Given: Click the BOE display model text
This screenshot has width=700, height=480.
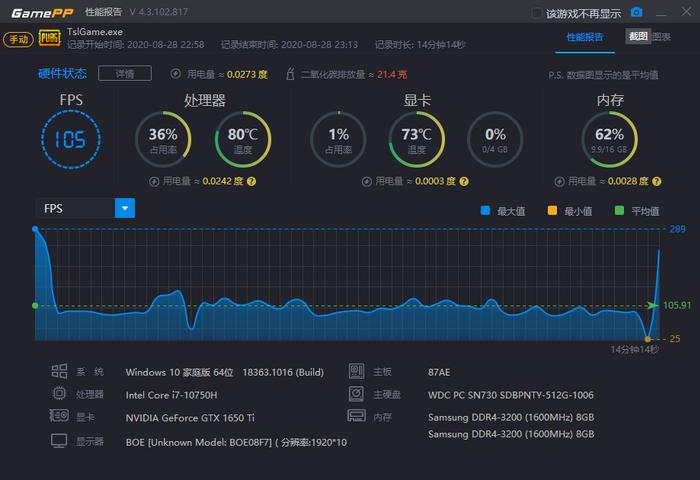Looking at the screenshot, I should click(x=236, y=442).
